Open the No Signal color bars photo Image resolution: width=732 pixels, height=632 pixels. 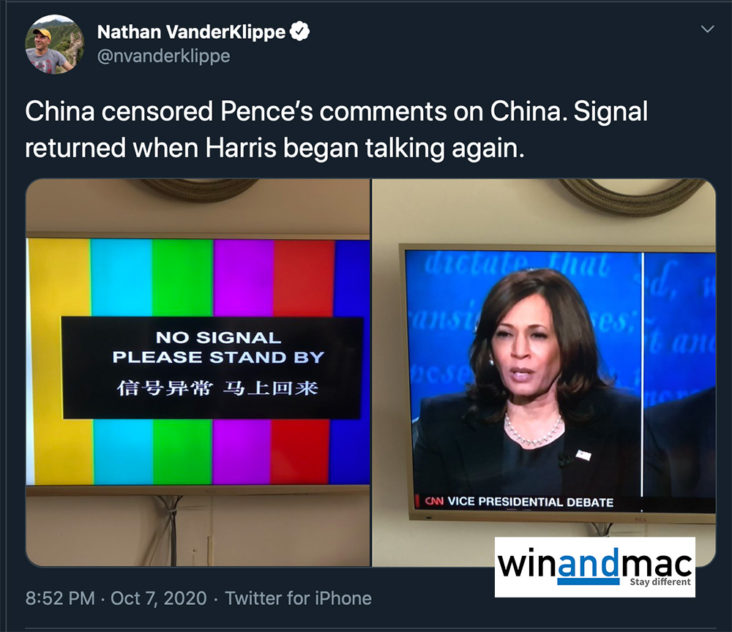coord(198,372)
